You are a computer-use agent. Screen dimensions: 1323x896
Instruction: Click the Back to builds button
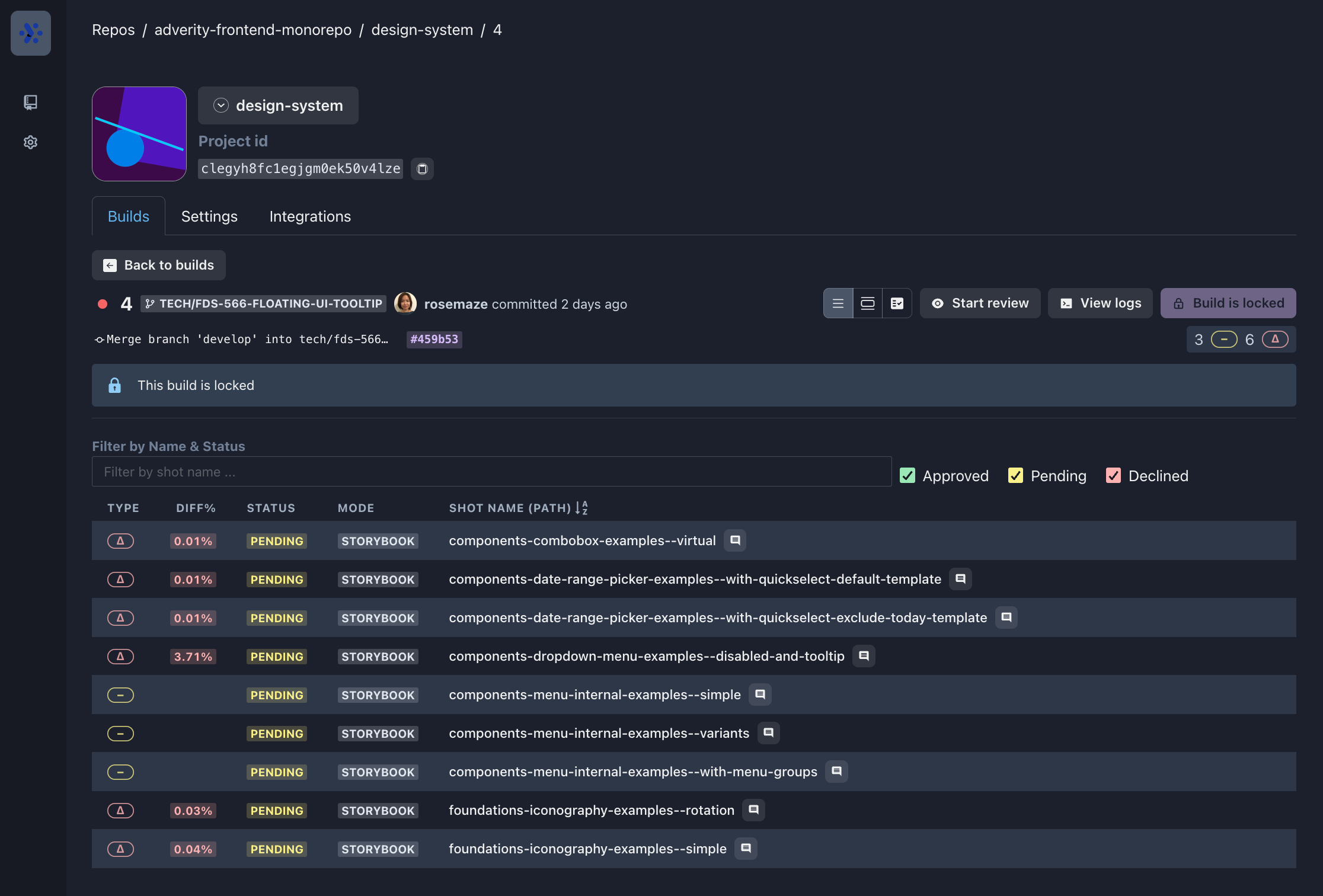(x=159, y=265)
